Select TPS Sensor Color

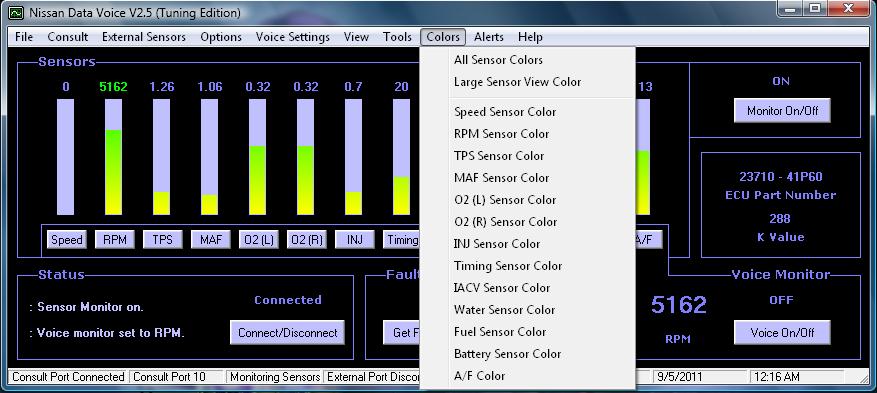527,156
